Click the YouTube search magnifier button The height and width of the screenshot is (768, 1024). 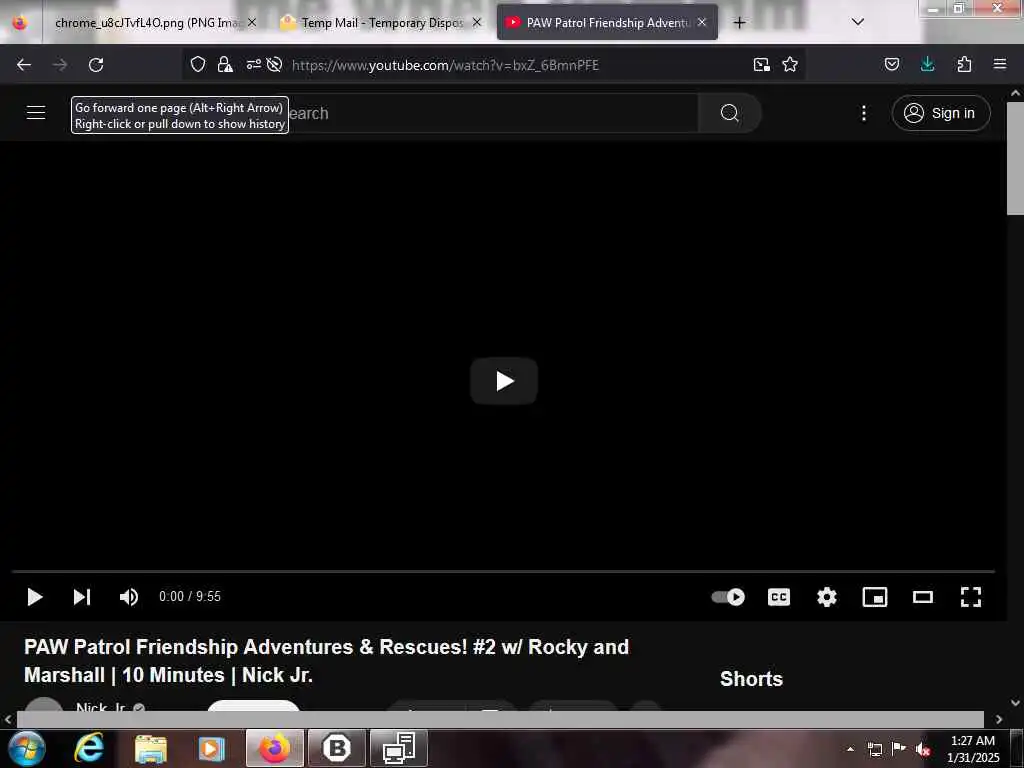coord(729,113)
